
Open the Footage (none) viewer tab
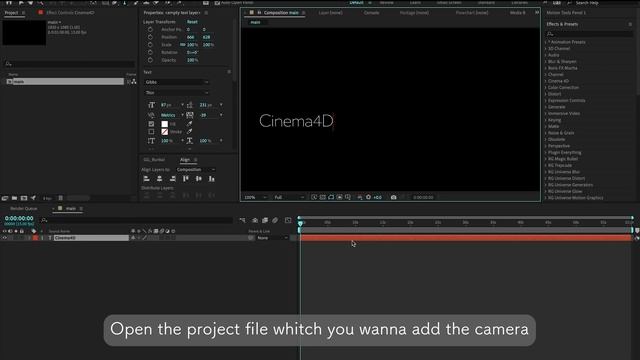(414, 13)
